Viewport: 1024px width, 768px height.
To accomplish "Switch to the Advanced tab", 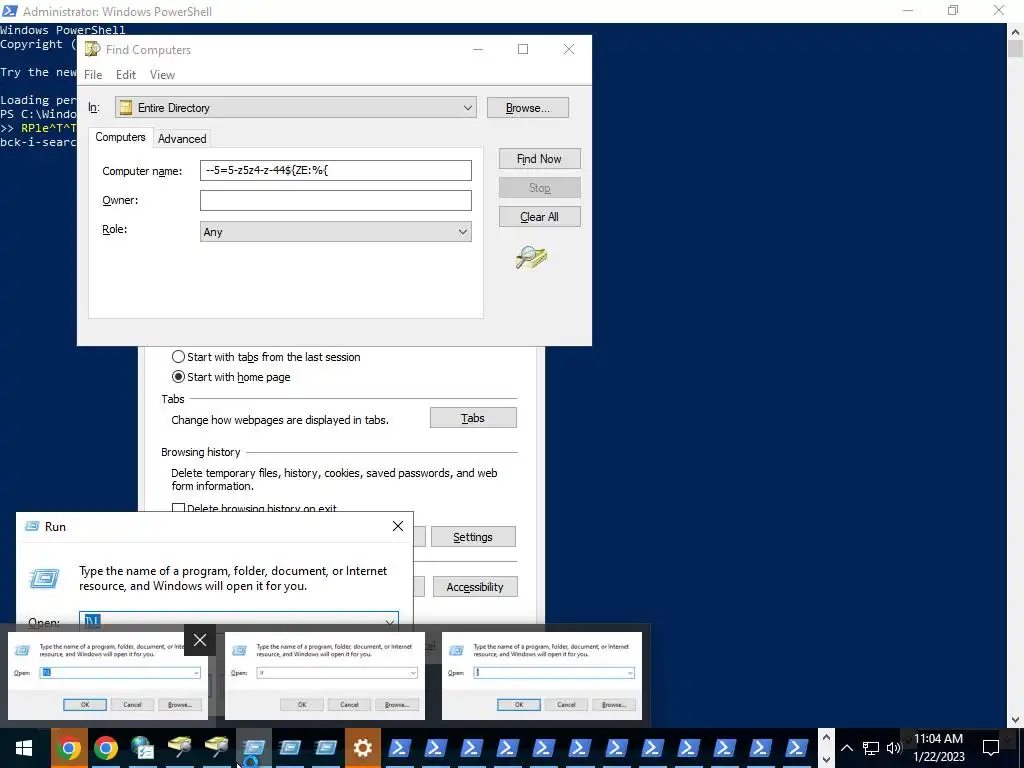I will point(182,138).
